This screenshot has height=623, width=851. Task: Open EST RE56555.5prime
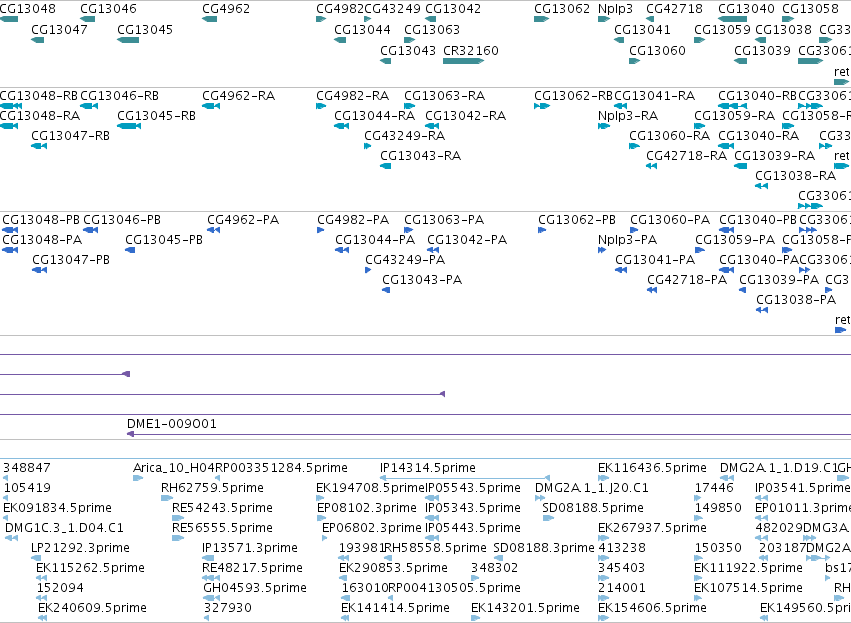223,528
